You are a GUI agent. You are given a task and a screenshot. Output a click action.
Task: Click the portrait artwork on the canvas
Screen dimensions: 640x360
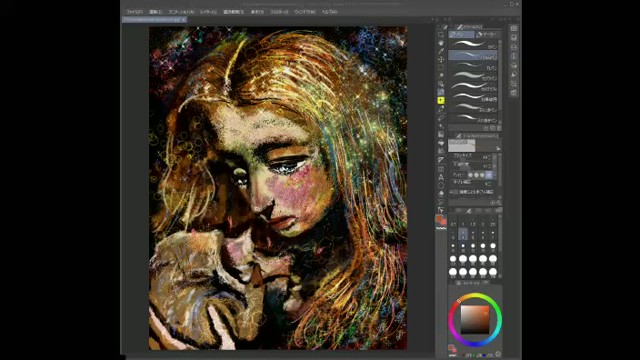pos(278,188)
